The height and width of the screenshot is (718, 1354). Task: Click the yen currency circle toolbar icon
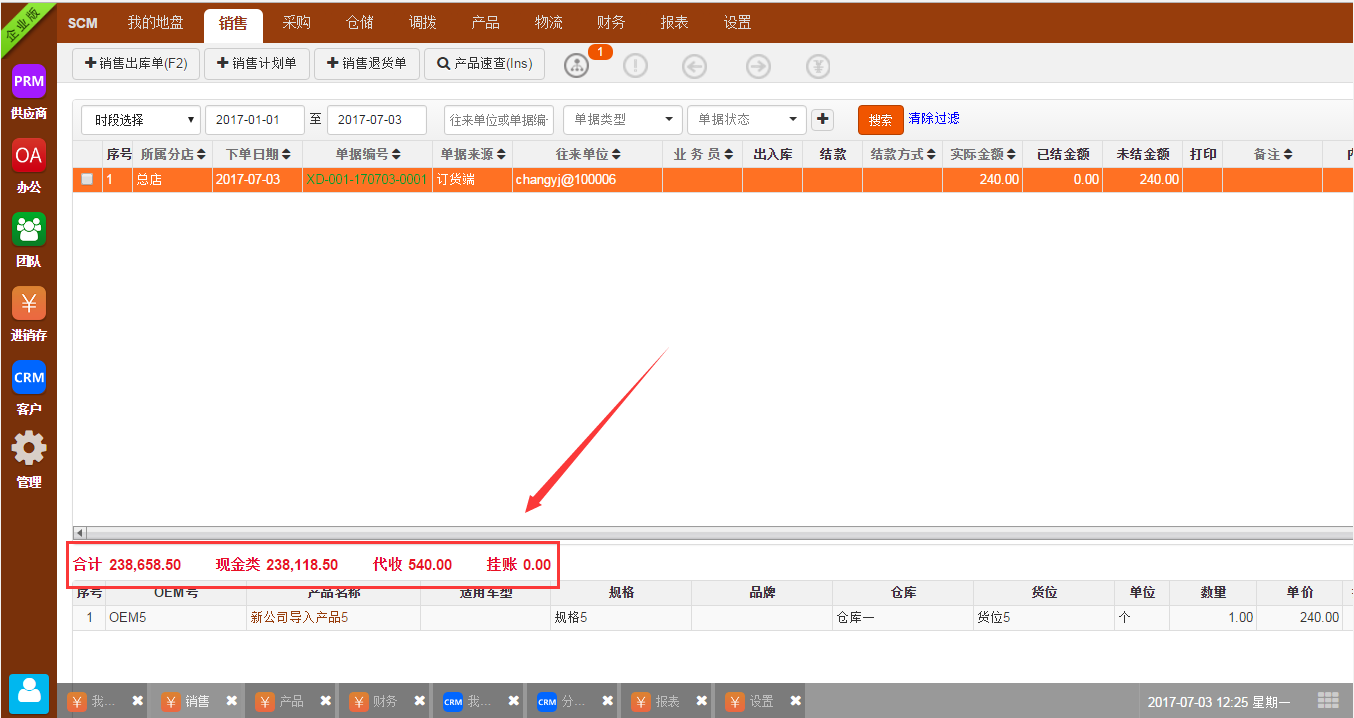818,66
